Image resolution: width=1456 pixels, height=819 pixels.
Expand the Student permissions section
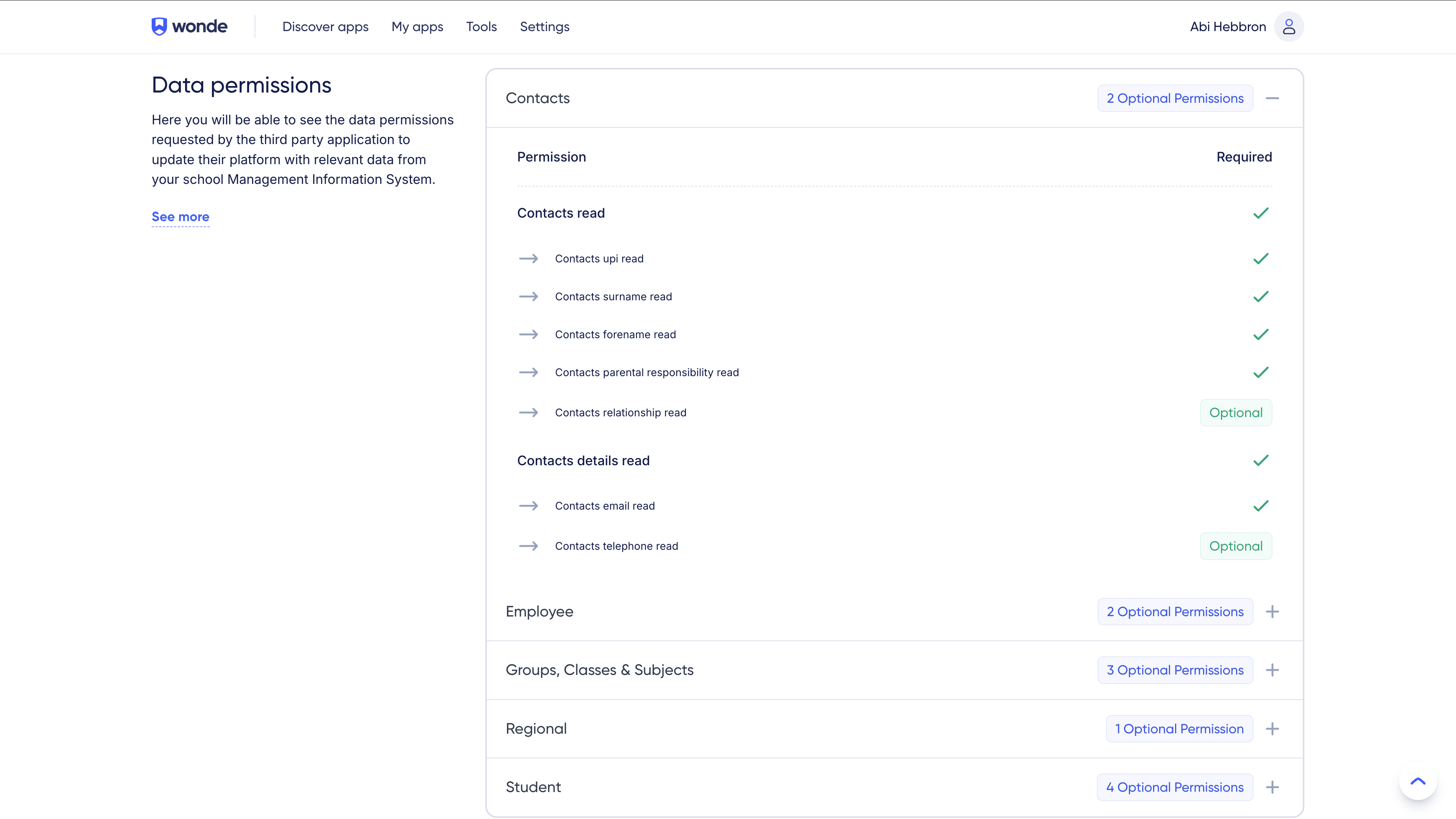pyautogui.click(x=1272, y=788)
